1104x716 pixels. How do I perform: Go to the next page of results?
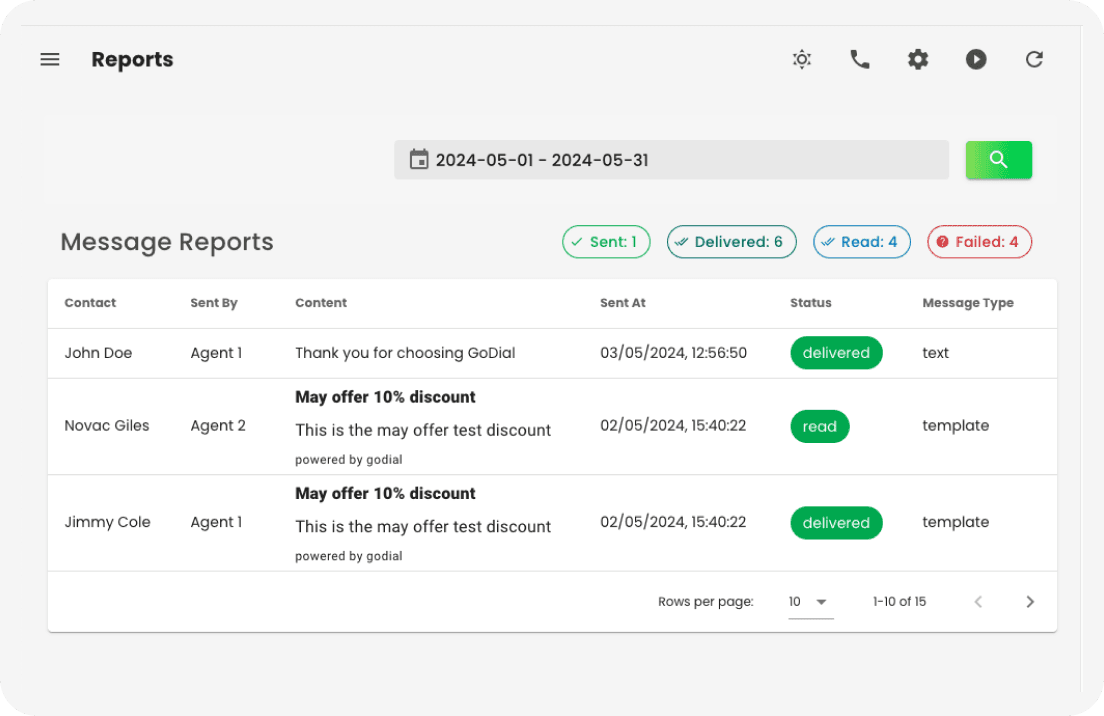[x=1030, y=601]
